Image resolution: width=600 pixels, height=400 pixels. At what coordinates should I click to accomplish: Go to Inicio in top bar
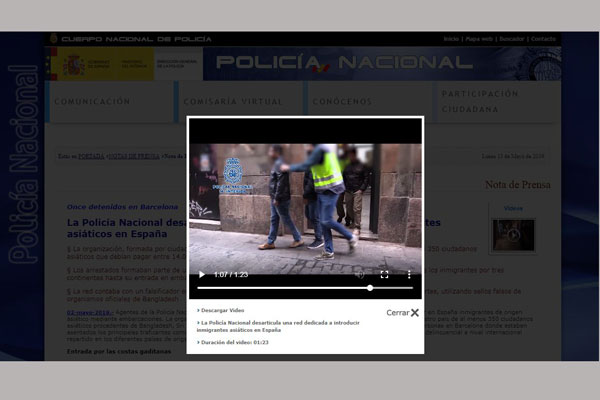pos(451,39)
